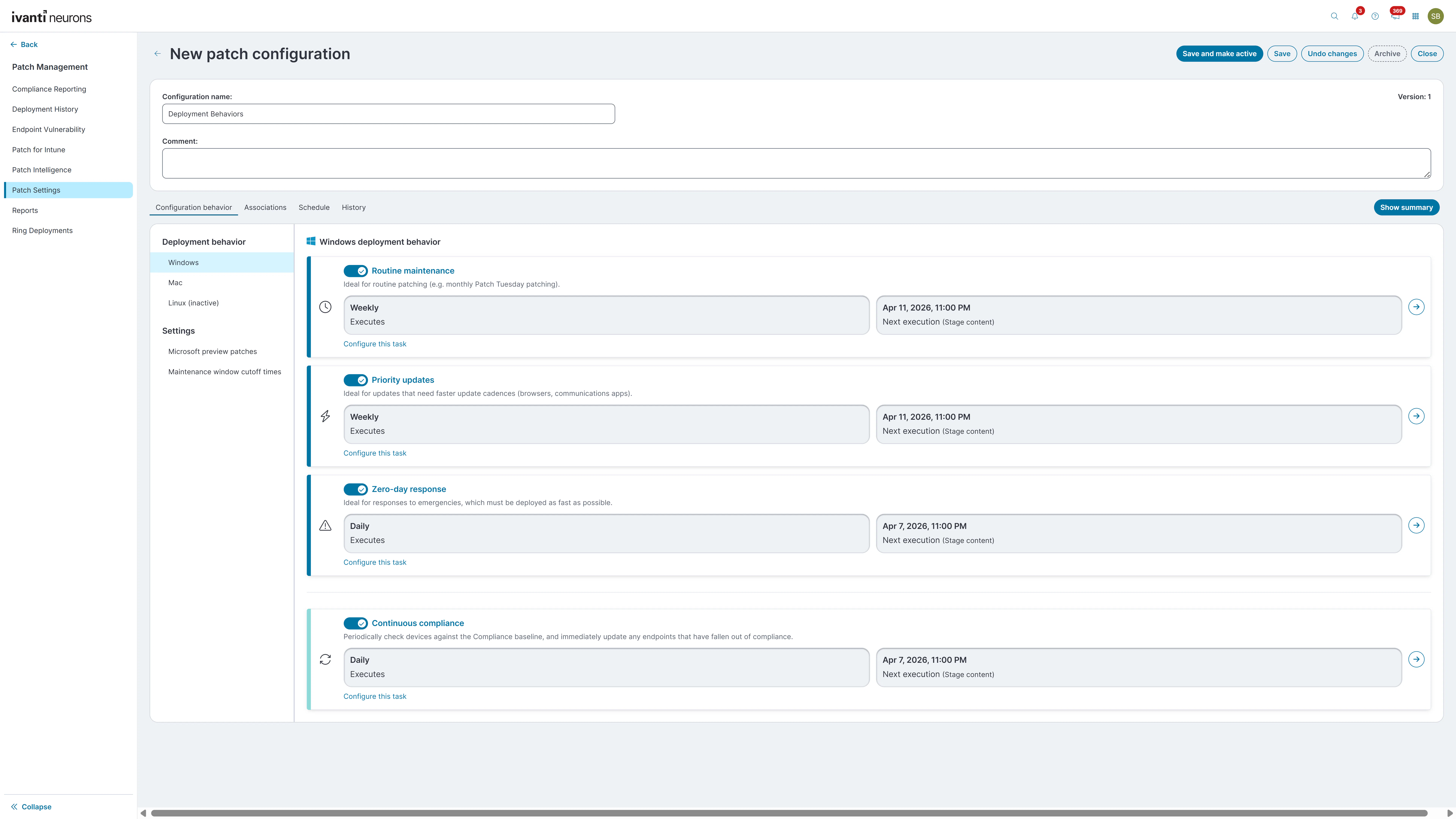Click the Routine maintenance clock icon

click(325, 307)
